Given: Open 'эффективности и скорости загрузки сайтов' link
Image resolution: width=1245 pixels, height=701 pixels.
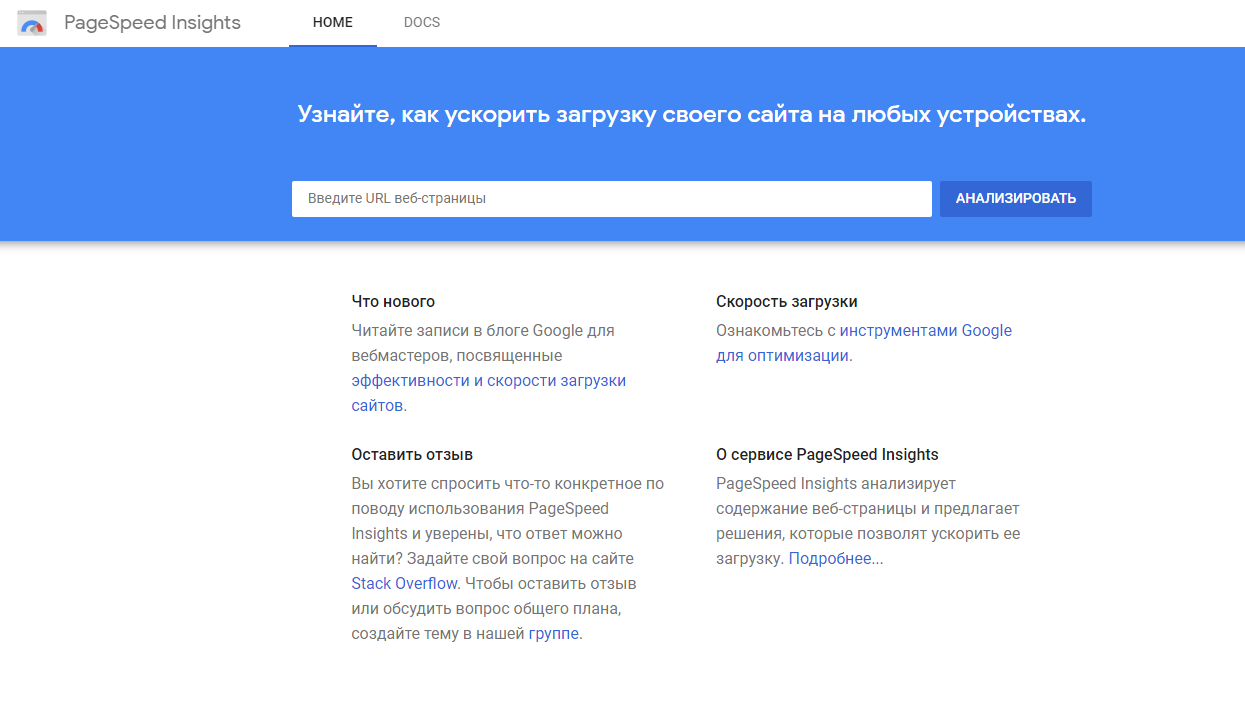Looking at the screenshot, I should [488, 393].
